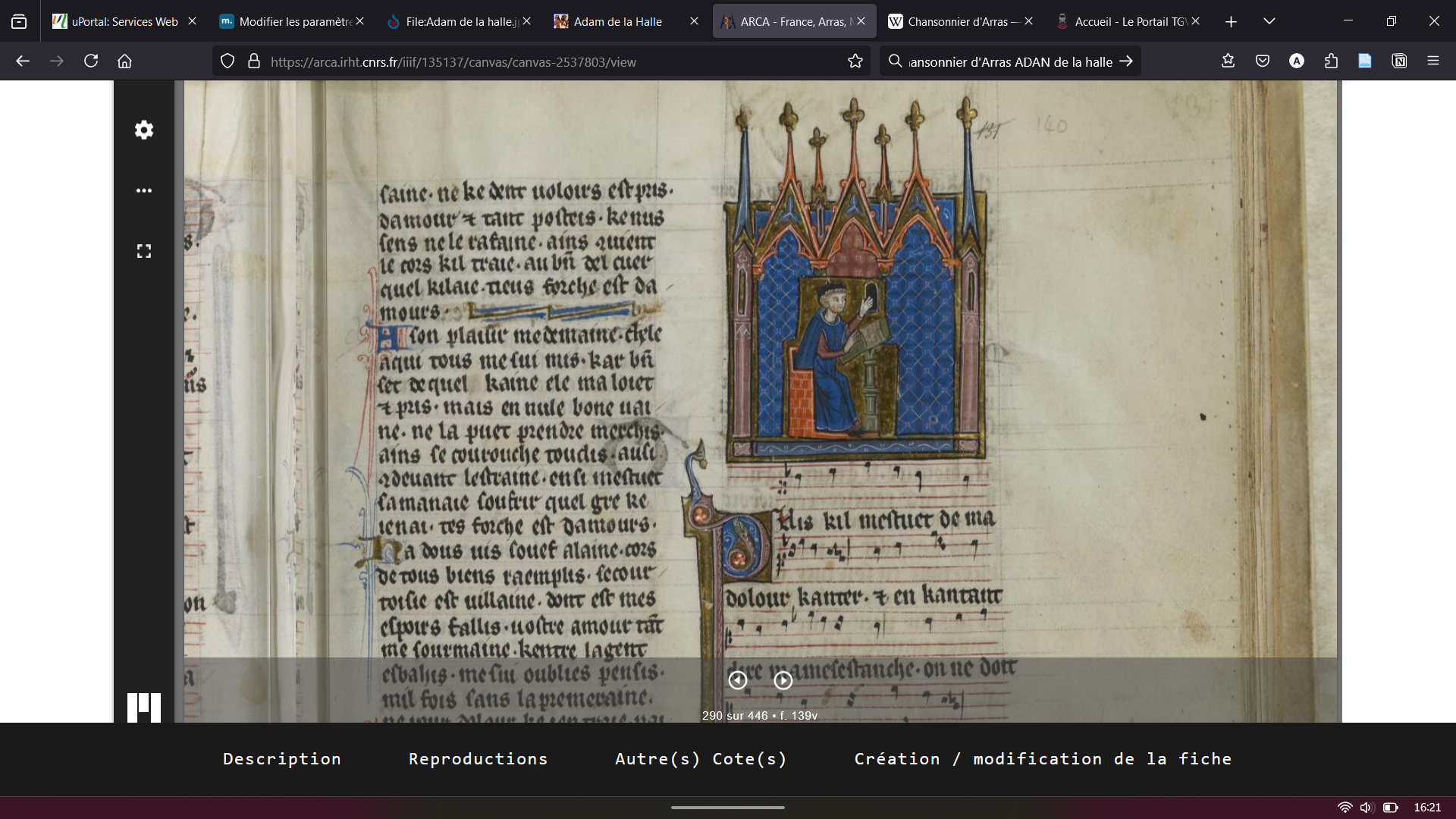Viewport: 1456px width, 819px height.
Task: Open the system tray Wi-Fi icon
Action: tap(1345, 808)
